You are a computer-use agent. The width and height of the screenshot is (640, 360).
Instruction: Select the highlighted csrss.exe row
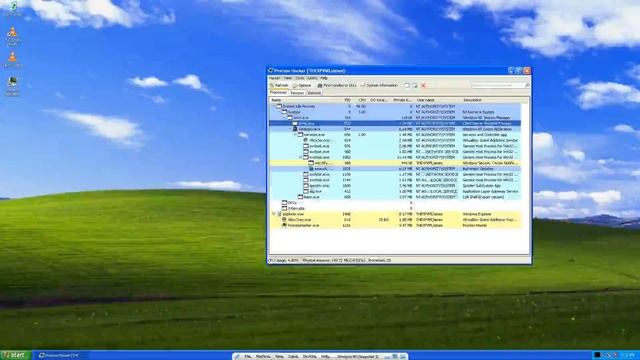[395, 123]
